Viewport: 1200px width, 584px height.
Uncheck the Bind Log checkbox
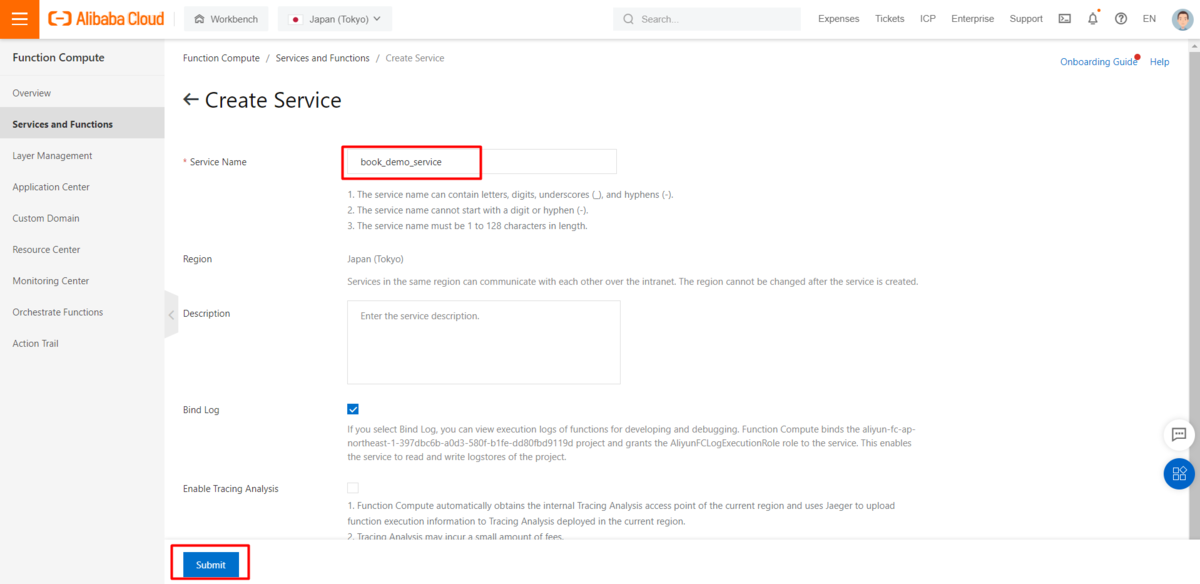pyautogui.click(x=353, y=409)
